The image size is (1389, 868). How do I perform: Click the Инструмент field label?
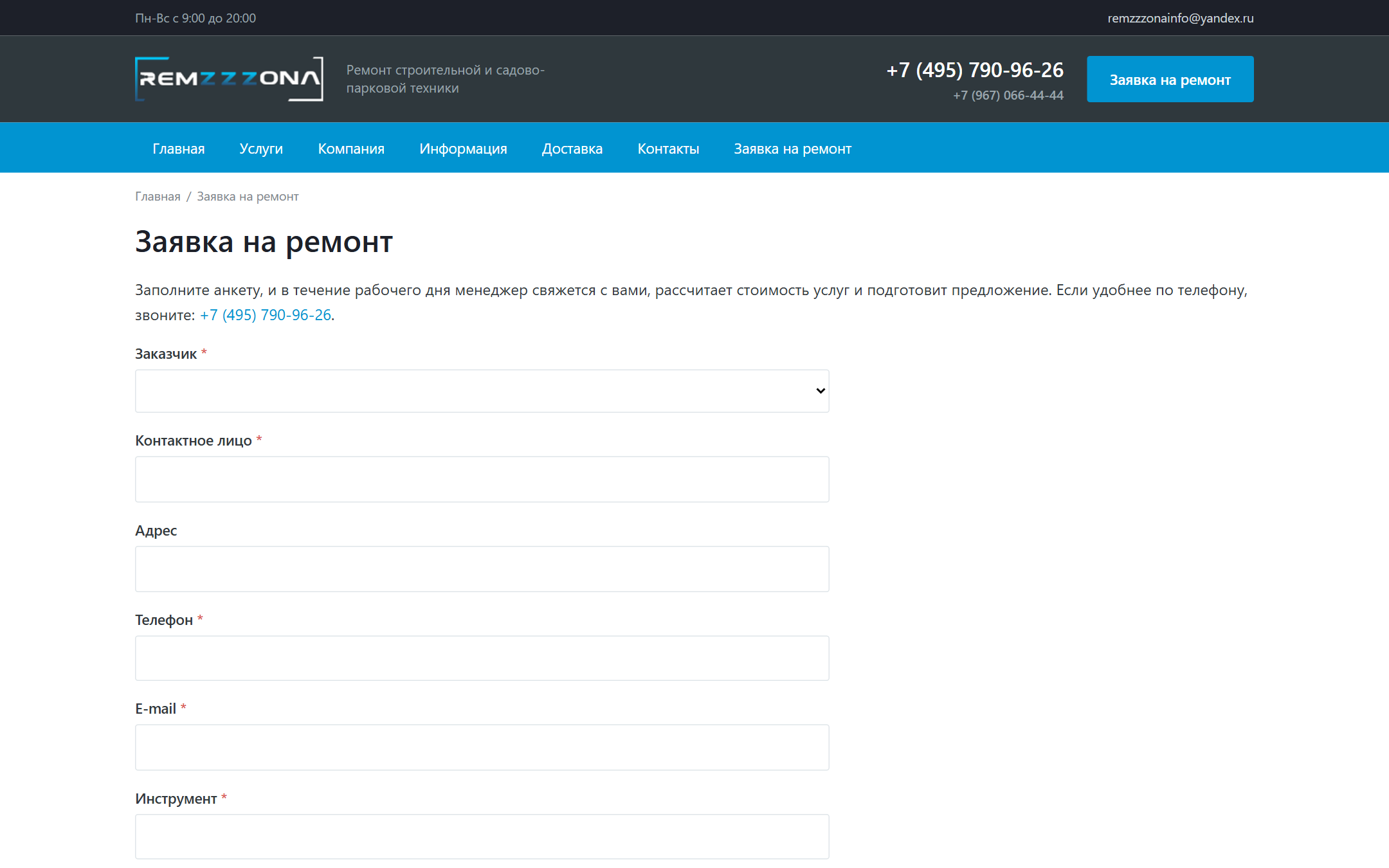point(176,799)
